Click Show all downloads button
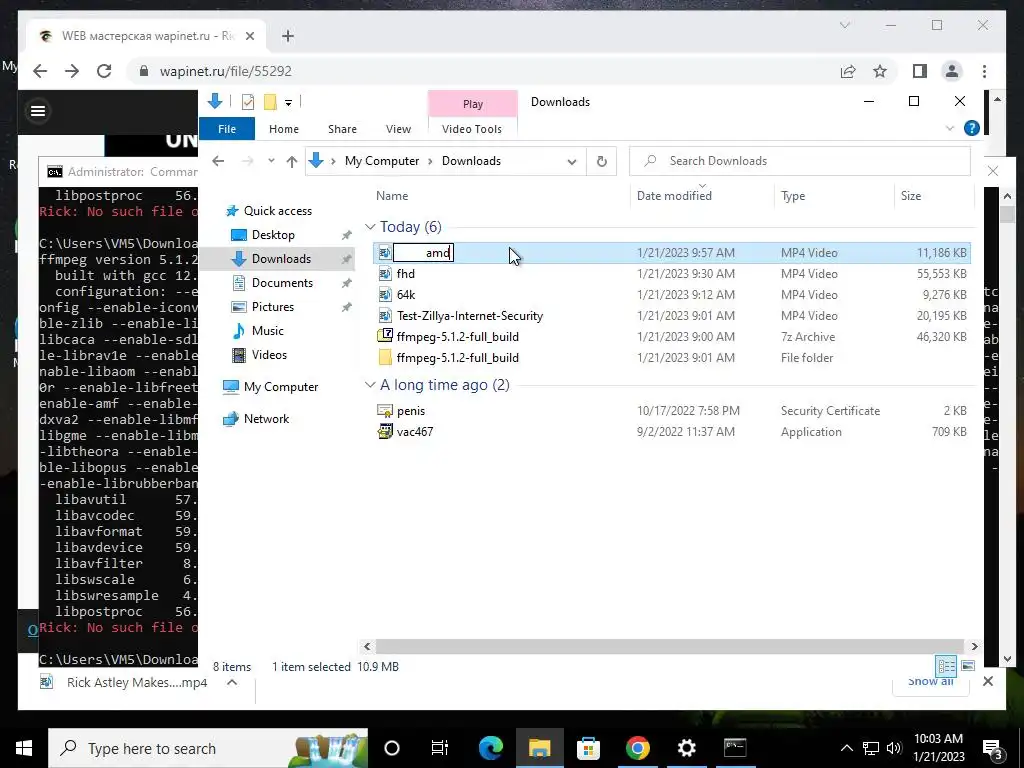Viewport: 1024px width, 768px height. pyautogui.click(x=931, y=682)
